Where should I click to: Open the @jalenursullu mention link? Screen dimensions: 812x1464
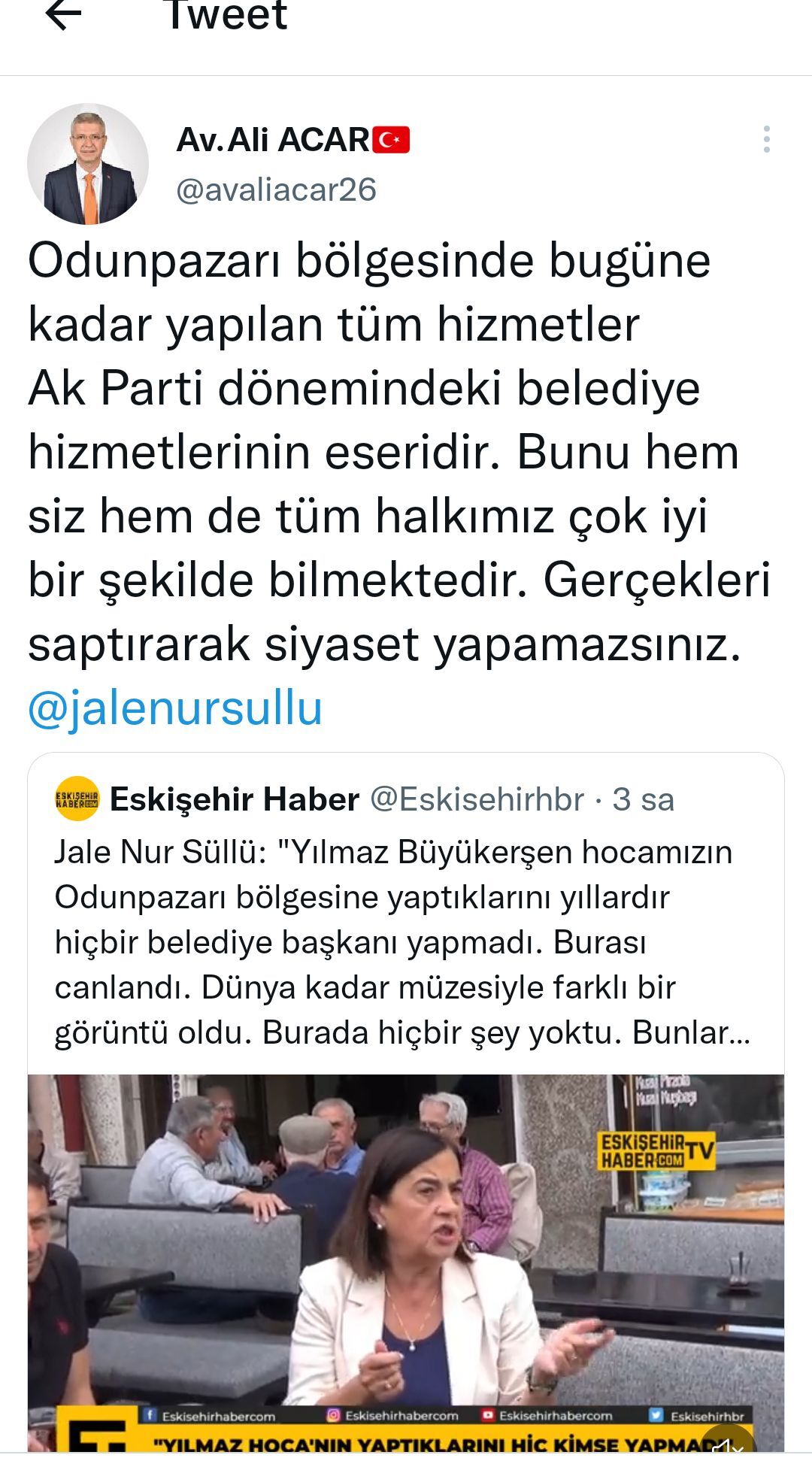click(175, 708)
